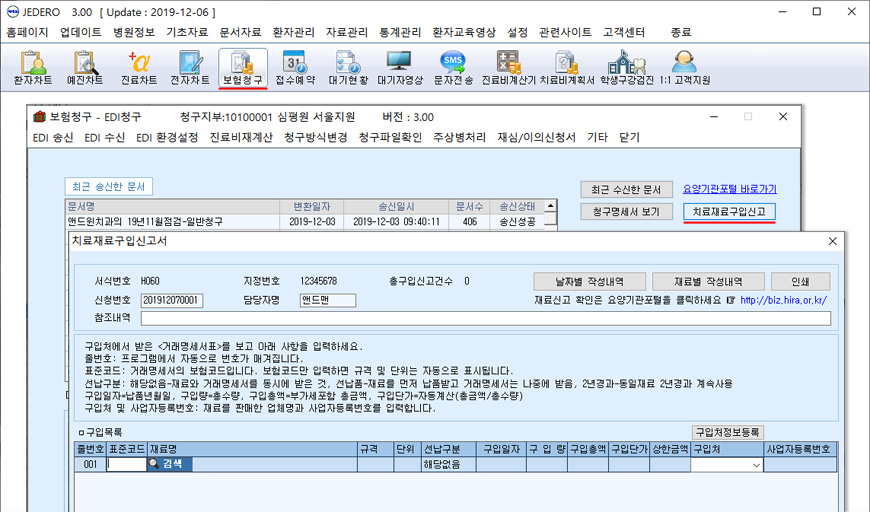Open 1:1 고객지원 headset icon

point(685,68)
